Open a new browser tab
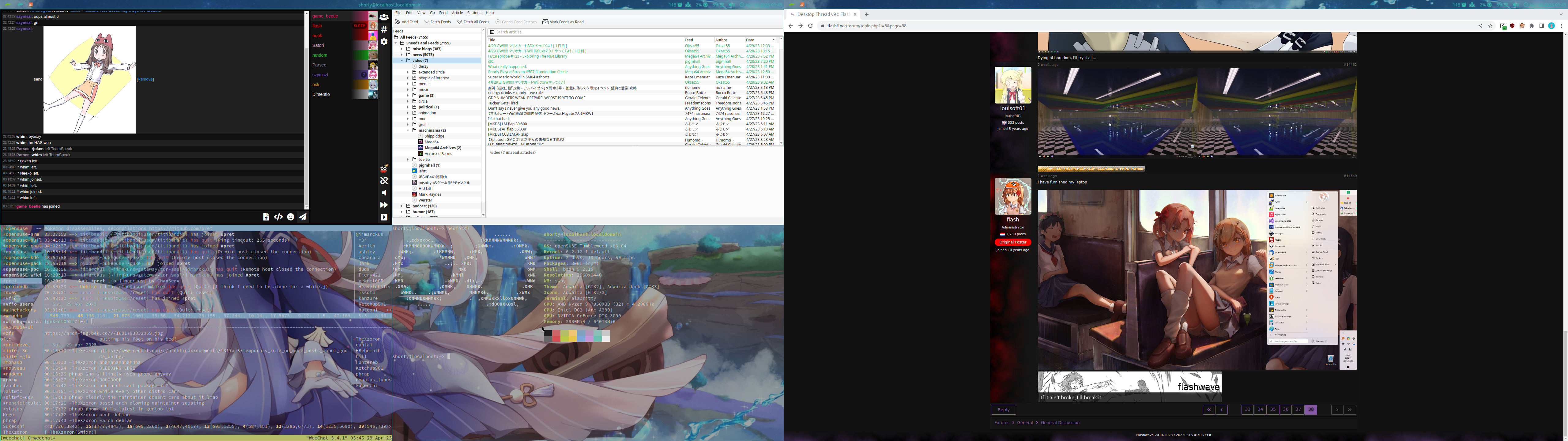 click(866, 14)
